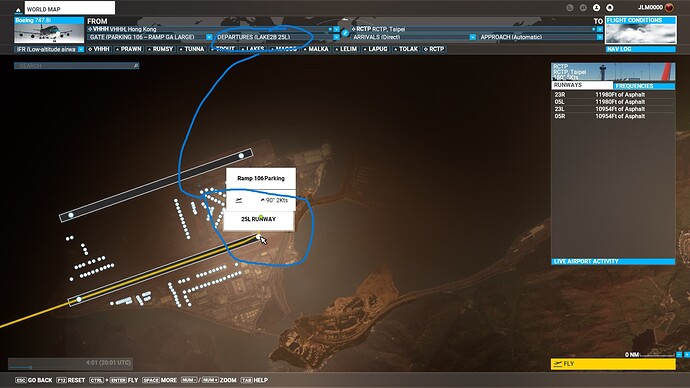Click the magnifier icon in search box

[x=136, y=66]
